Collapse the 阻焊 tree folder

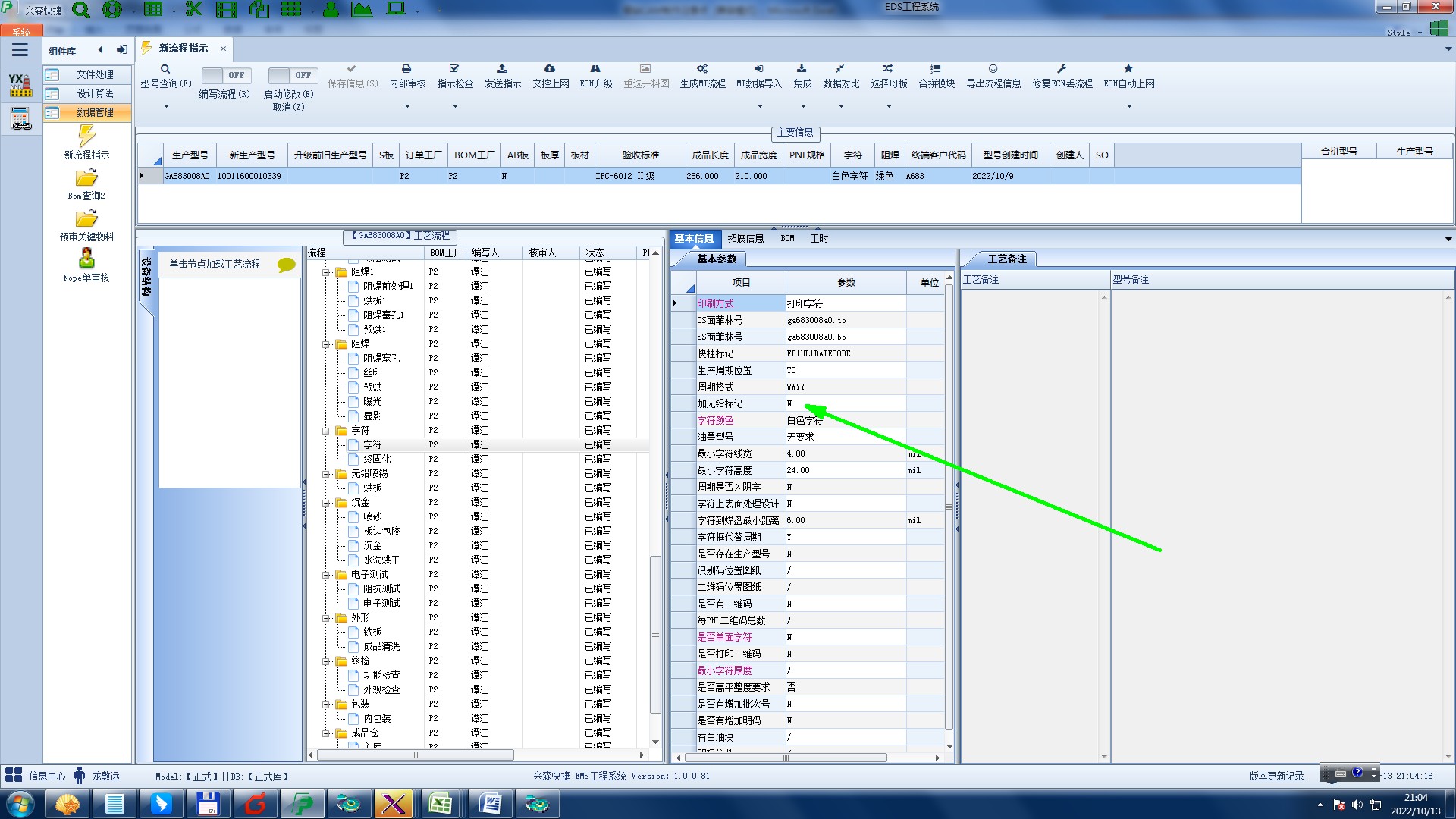tap(326, 344)
